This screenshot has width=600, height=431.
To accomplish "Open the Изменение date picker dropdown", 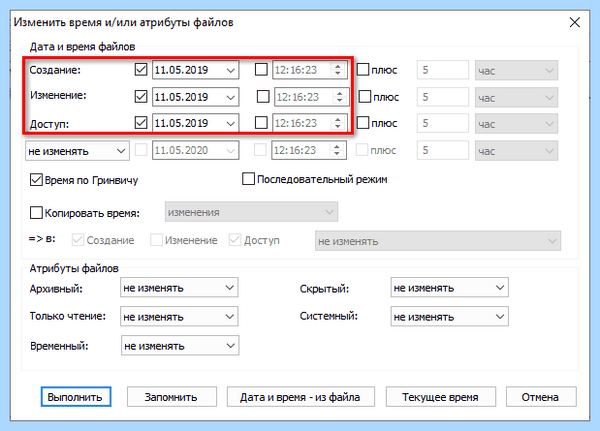I will coord(230,97).
